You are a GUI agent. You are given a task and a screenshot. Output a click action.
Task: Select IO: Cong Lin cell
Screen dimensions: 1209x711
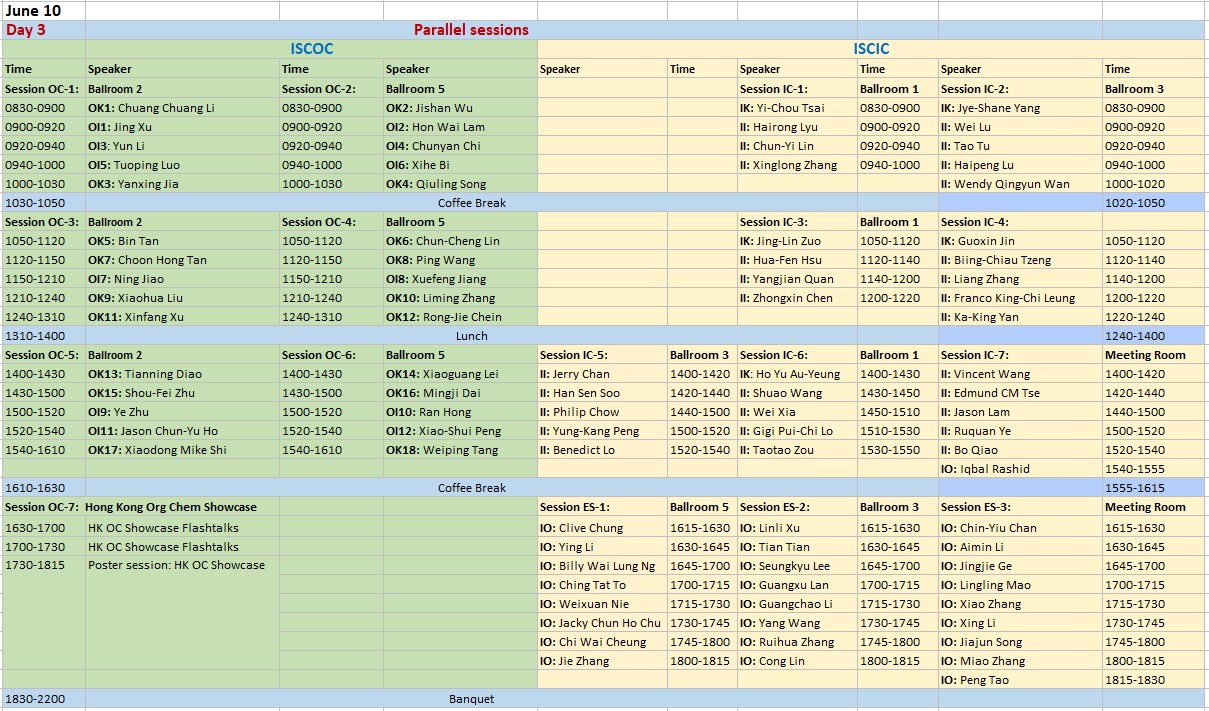pyautogui.click(x=797, y=661)
